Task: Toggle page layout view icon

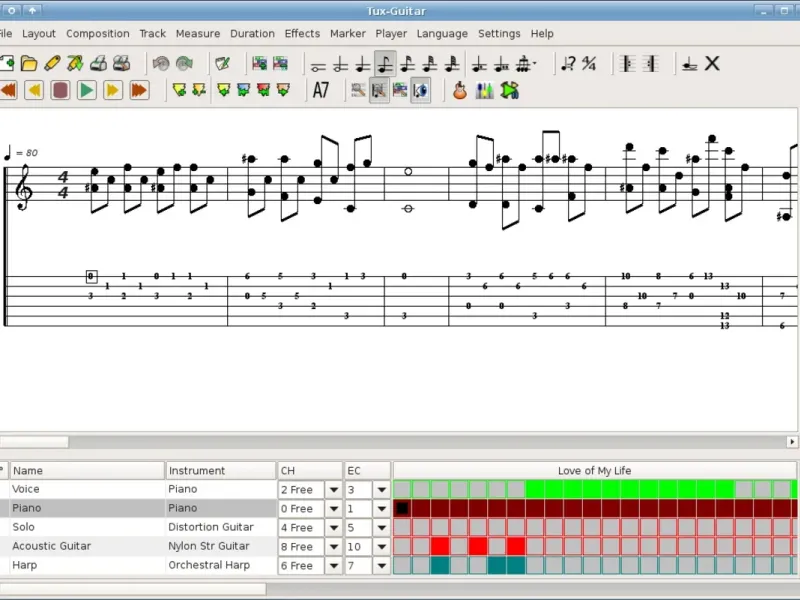Action: [x=358, y=91]
